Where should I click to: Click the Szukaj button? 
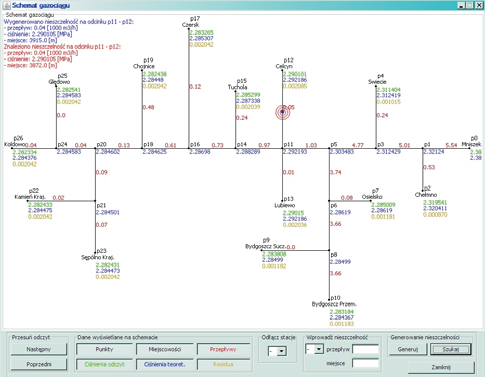(451, 349)
